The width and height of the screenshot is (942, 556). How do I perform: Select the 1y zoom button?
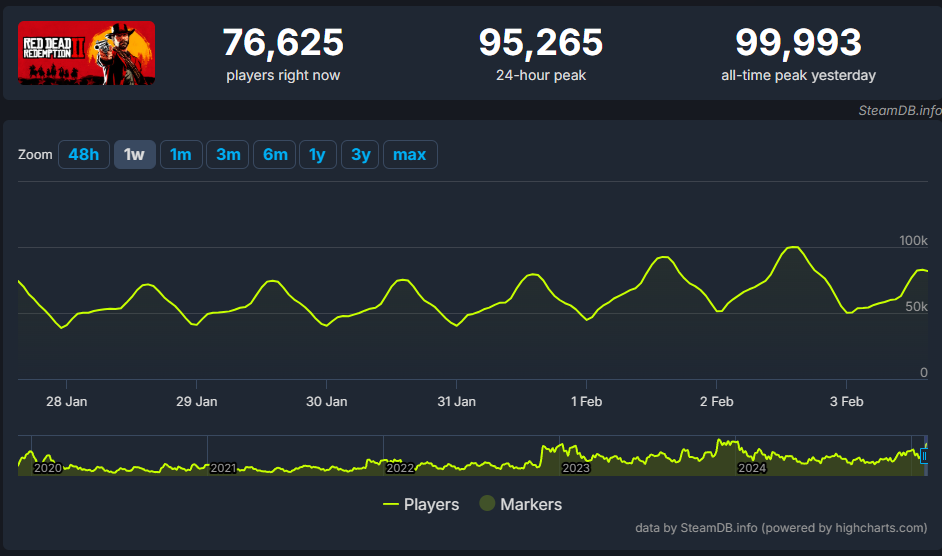click(x=317, y=155)
